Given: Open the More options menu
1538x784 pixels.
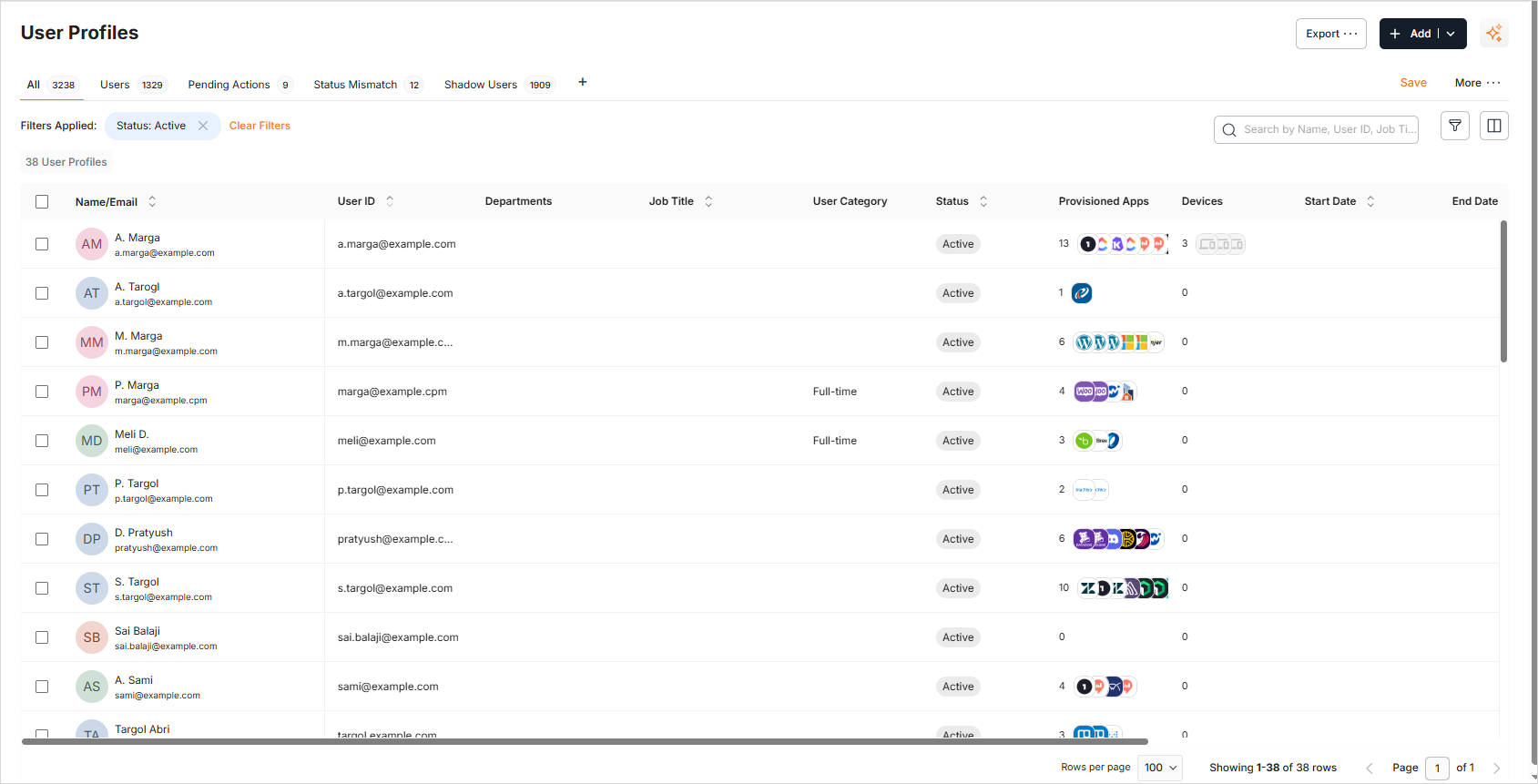Looking at the screenshot, I should click(x=1477, y=83).
